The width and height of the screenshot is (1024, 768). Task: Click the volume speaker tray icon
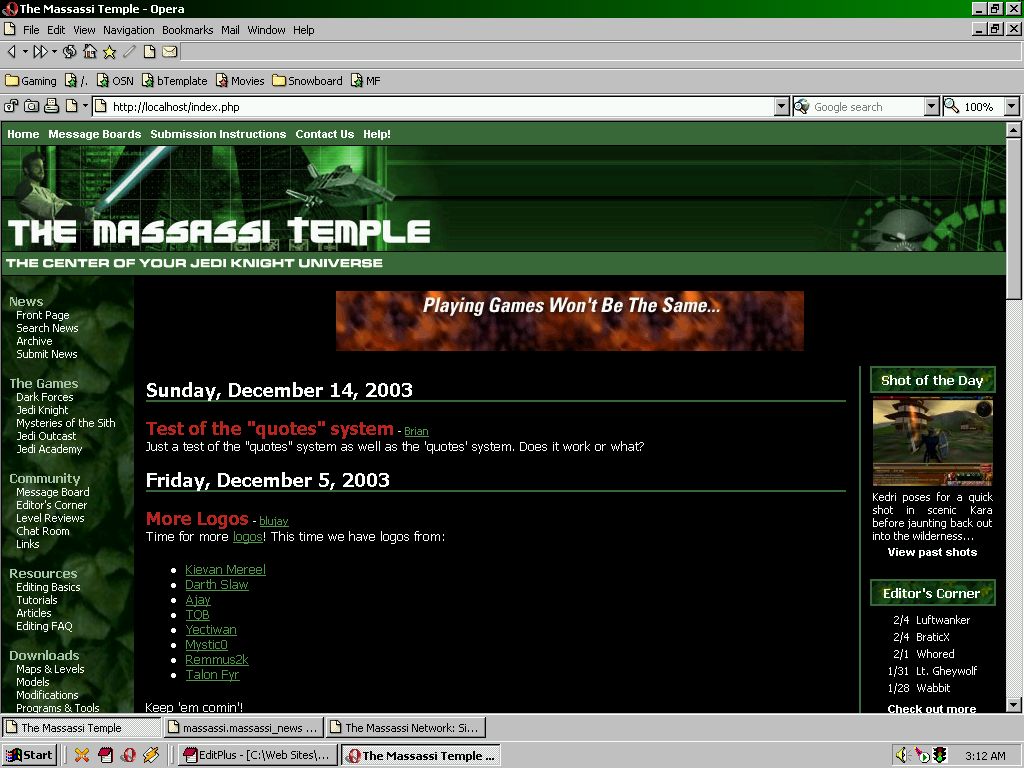pyautogui.click(x=902, y=755)
